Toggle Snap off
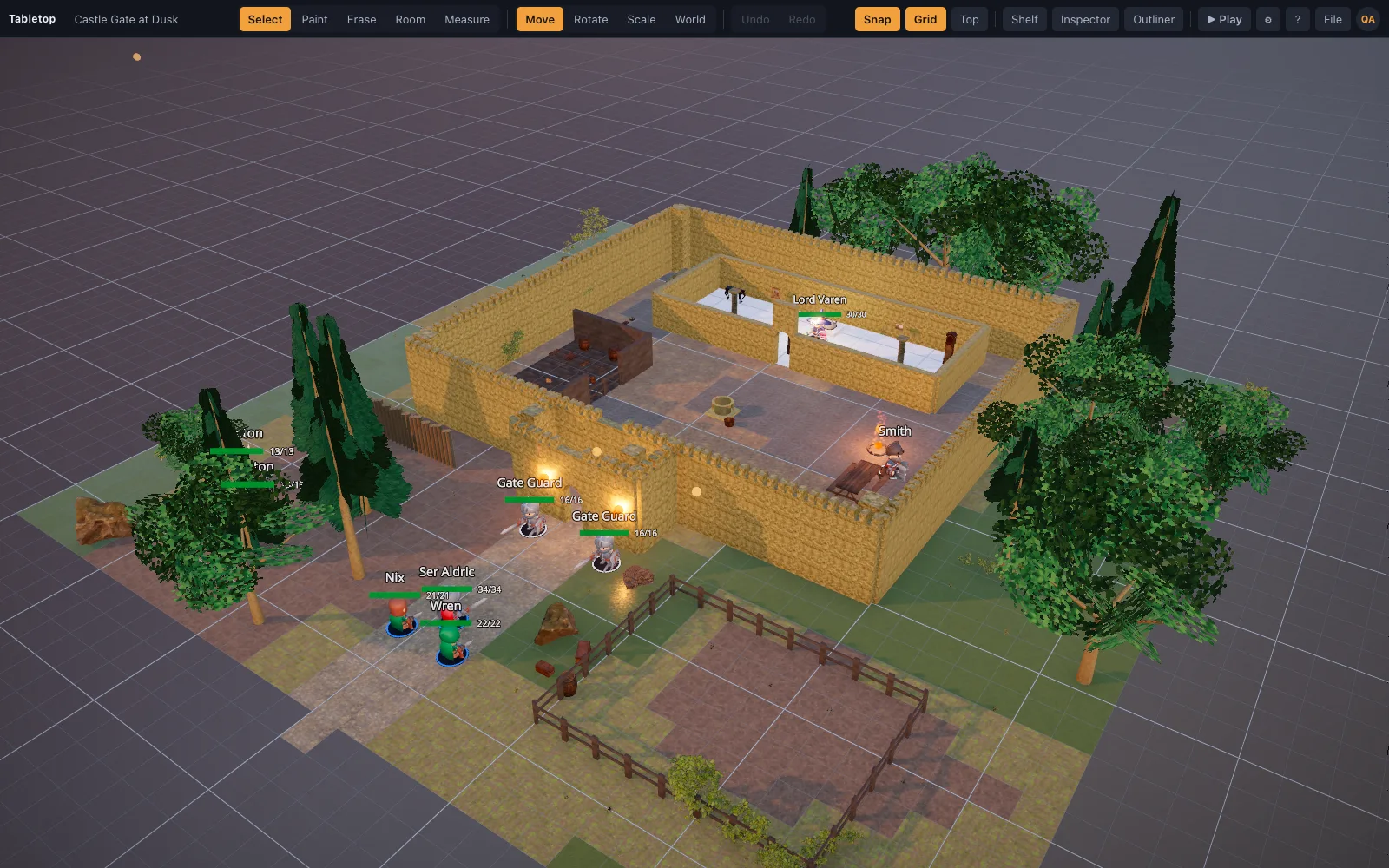The width and height of the screenshot is (1389, 868). coord(877,19)
